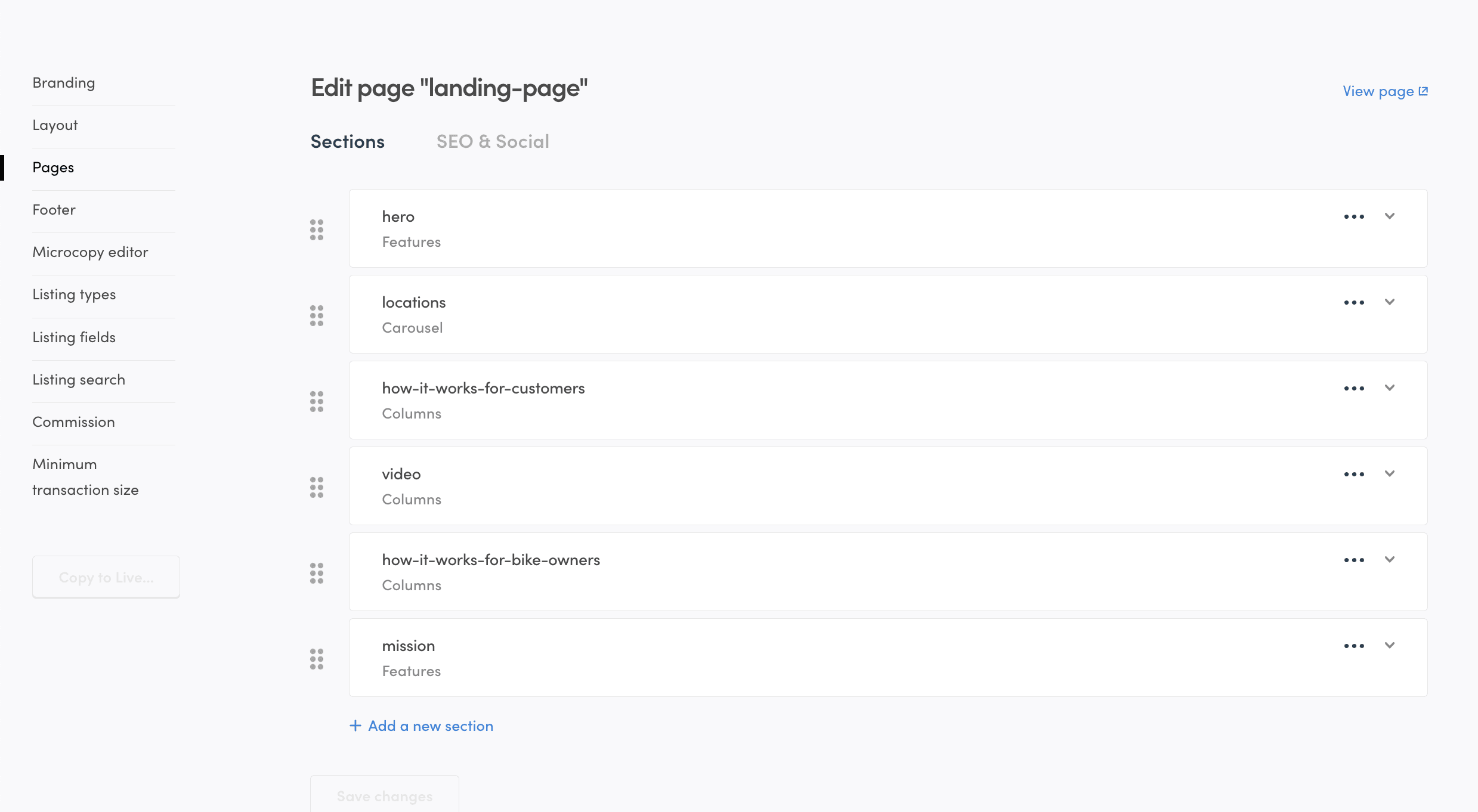Click the Save changes button
This screenshot has width=1478, height=812.
[385, 796]
